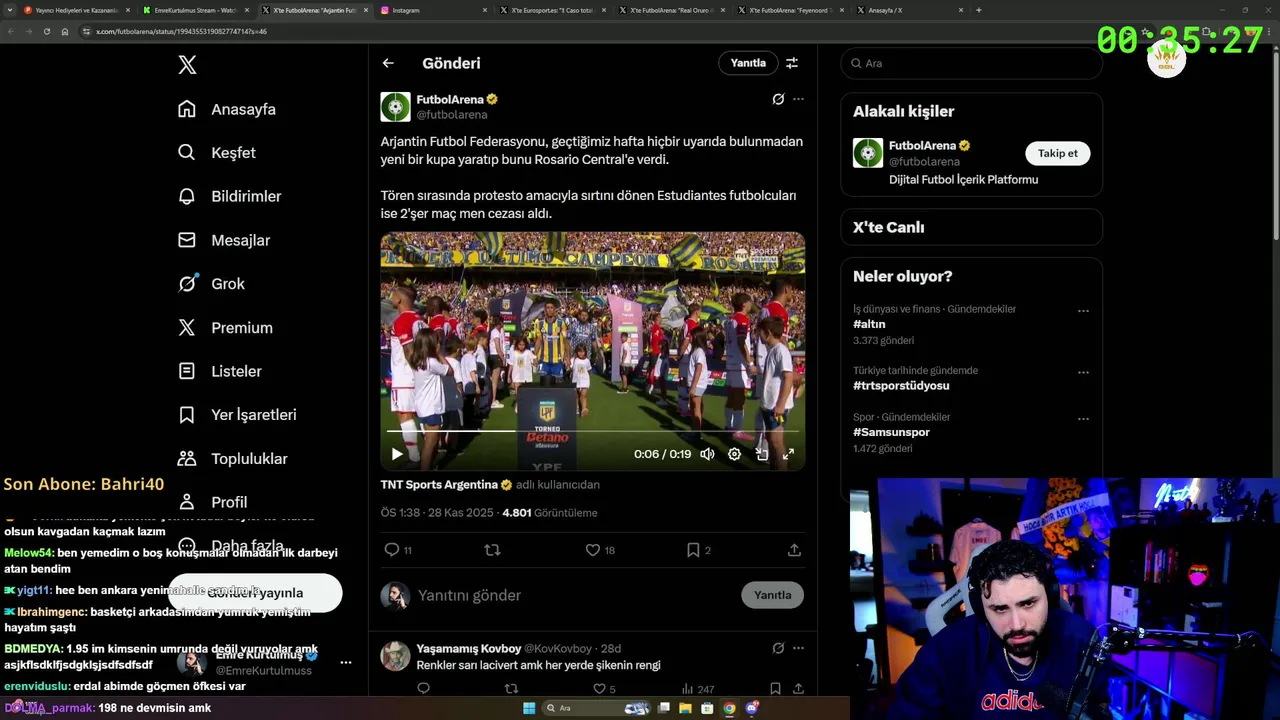Click the Ara search box on X
This screenshot has width=1280, height=720.
click(x=971, y=63)
